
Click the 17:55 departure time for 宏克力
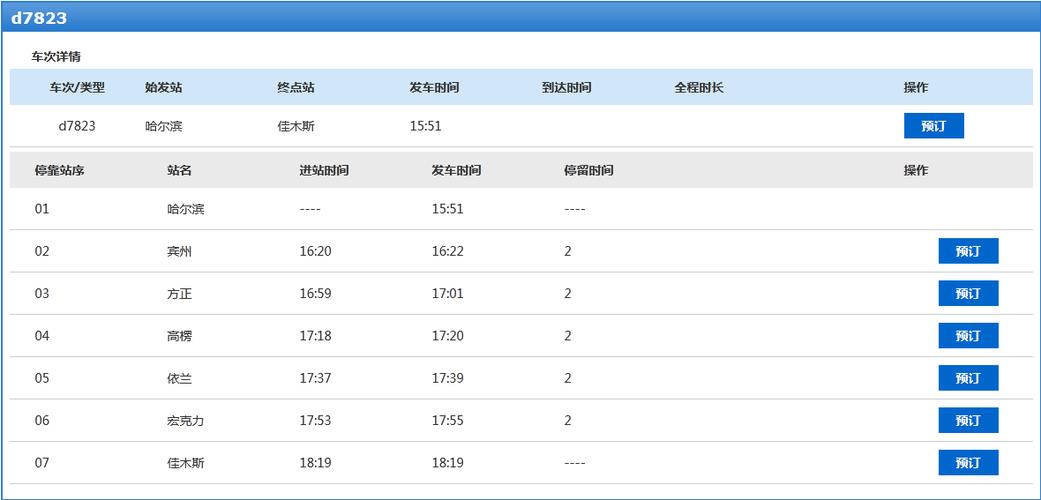click(447, 421)
